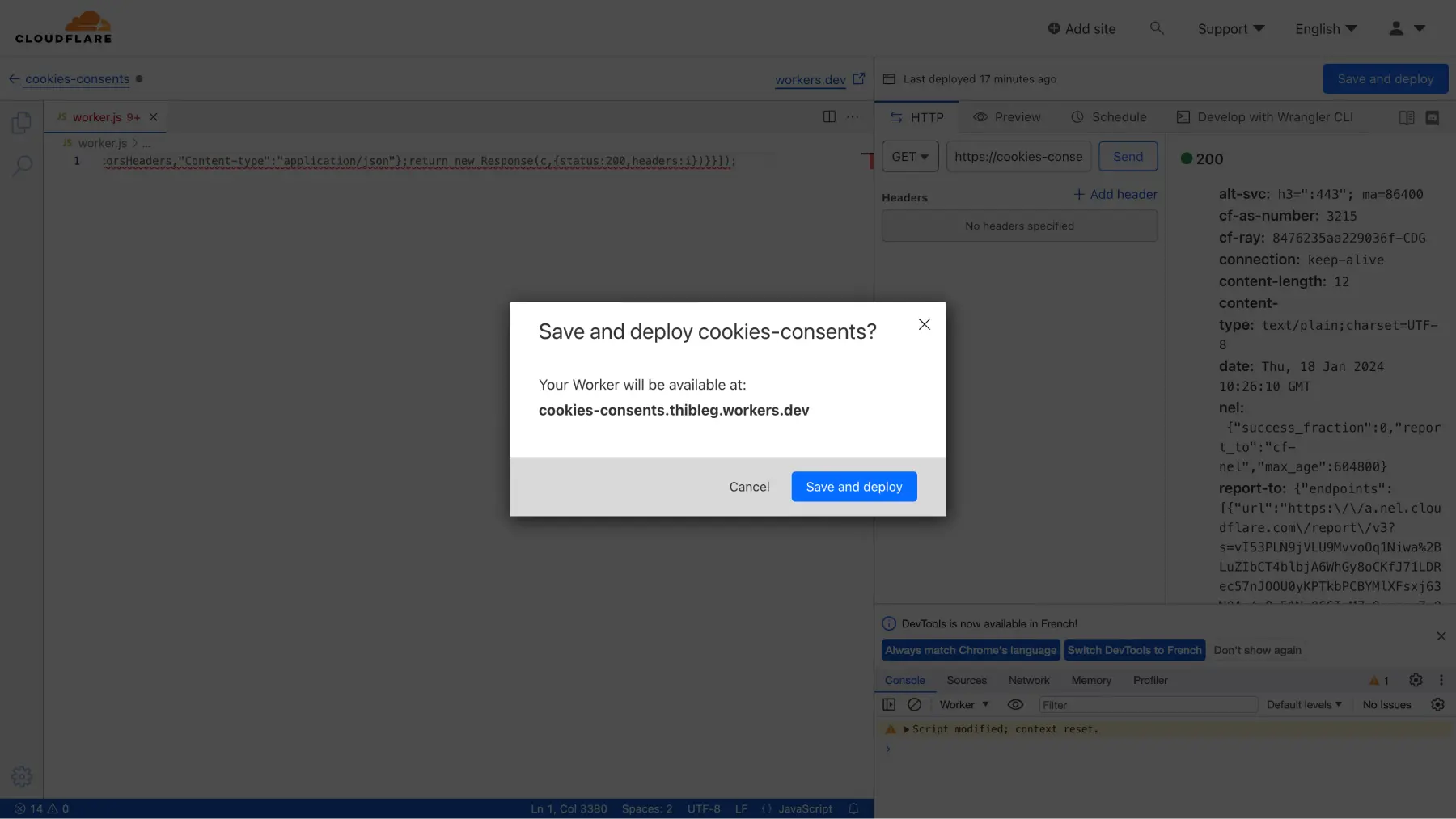Click Add header link
Viewport: 1456px width, 819px height.
click(x=1115, y=195)
